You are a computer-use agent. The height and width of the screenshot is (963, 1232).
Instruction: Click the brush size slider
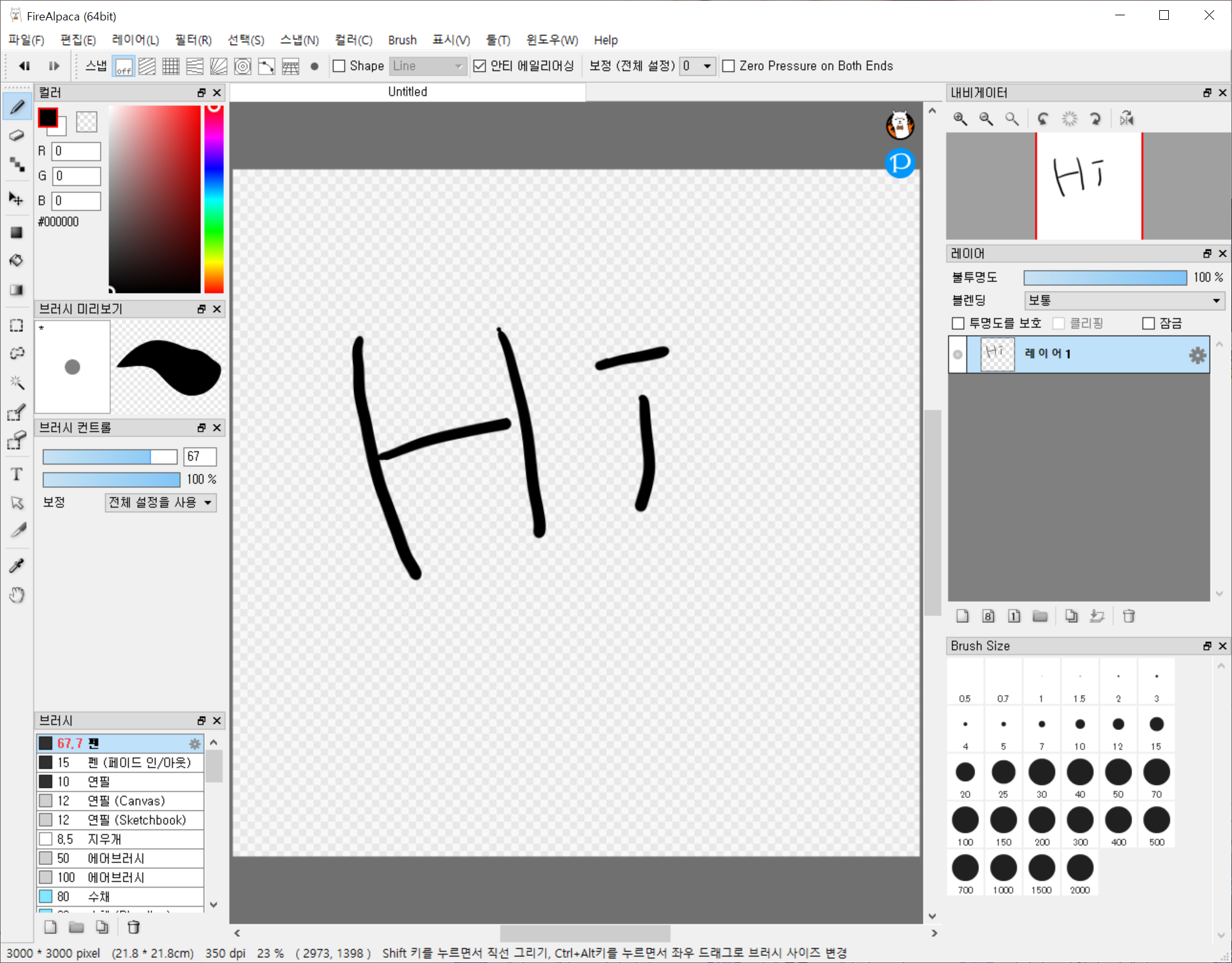pyautogui.click(x=110, y=457)
